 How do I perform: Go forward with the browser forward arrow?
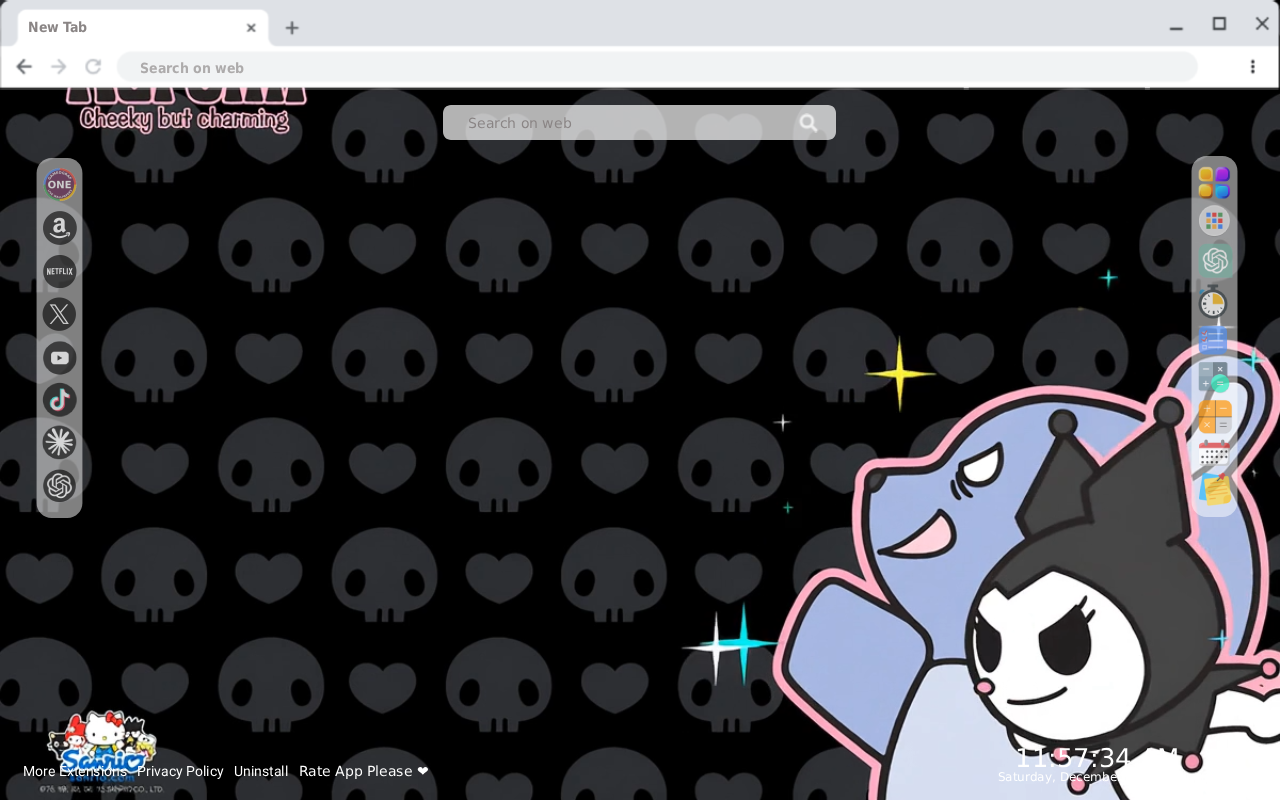coord(59,67)
